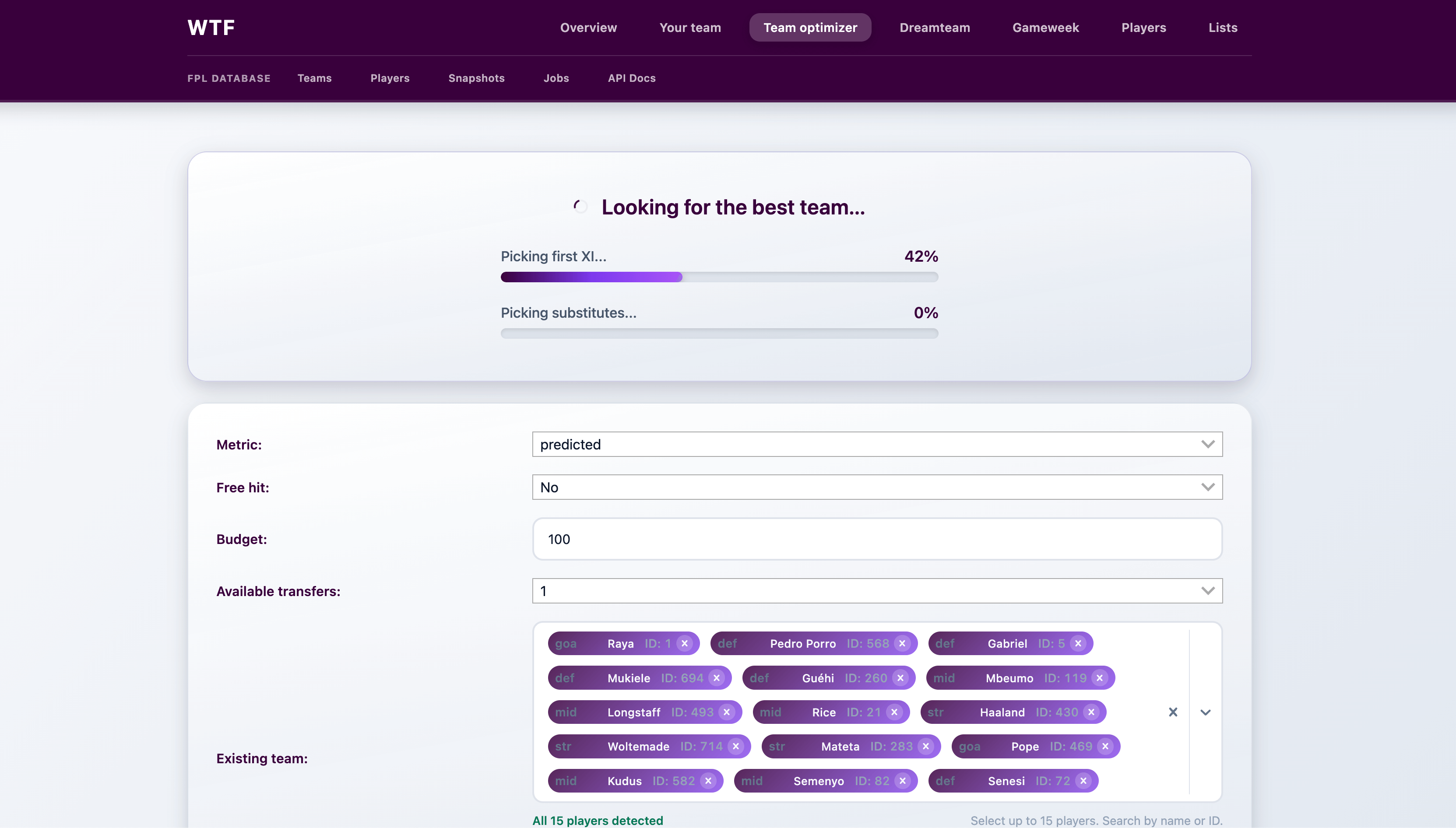The width and height of the screenshot is (1456, 828).
Task: Expand the existing team player list
Action: (x=1206, y=712)
